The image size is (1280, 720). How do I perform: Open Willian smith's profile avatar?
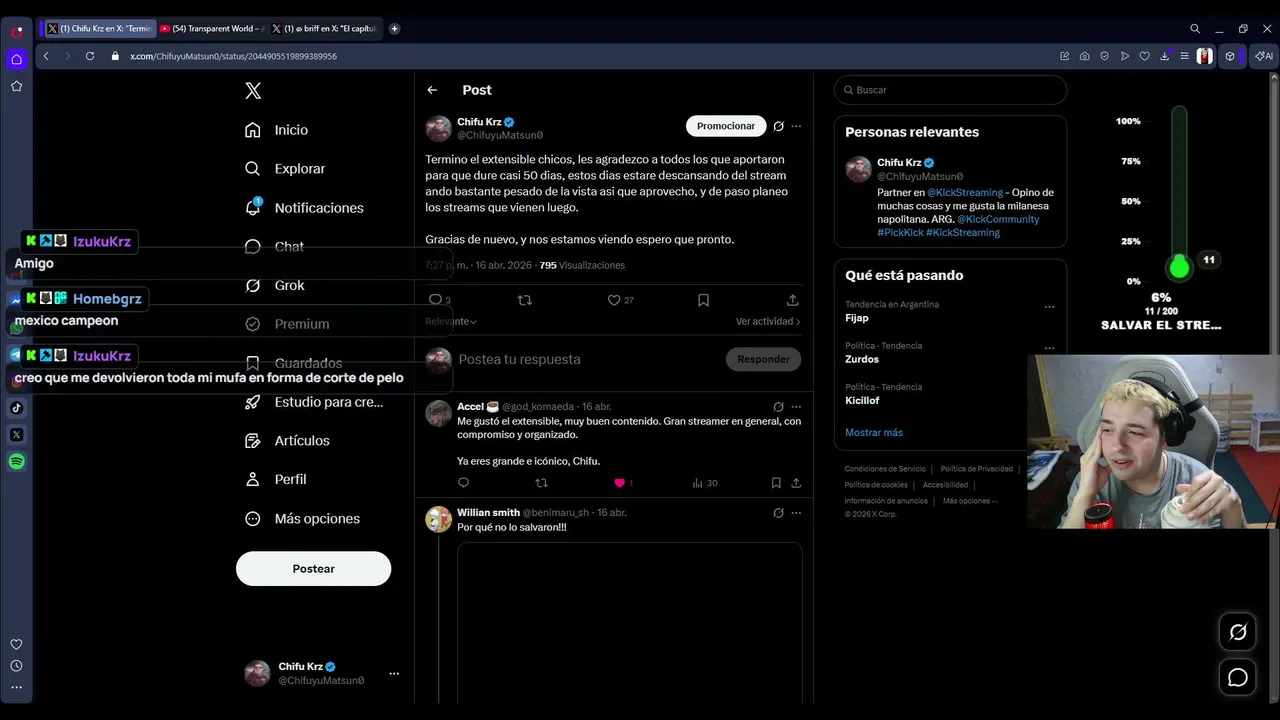click(x=439, y=519)
